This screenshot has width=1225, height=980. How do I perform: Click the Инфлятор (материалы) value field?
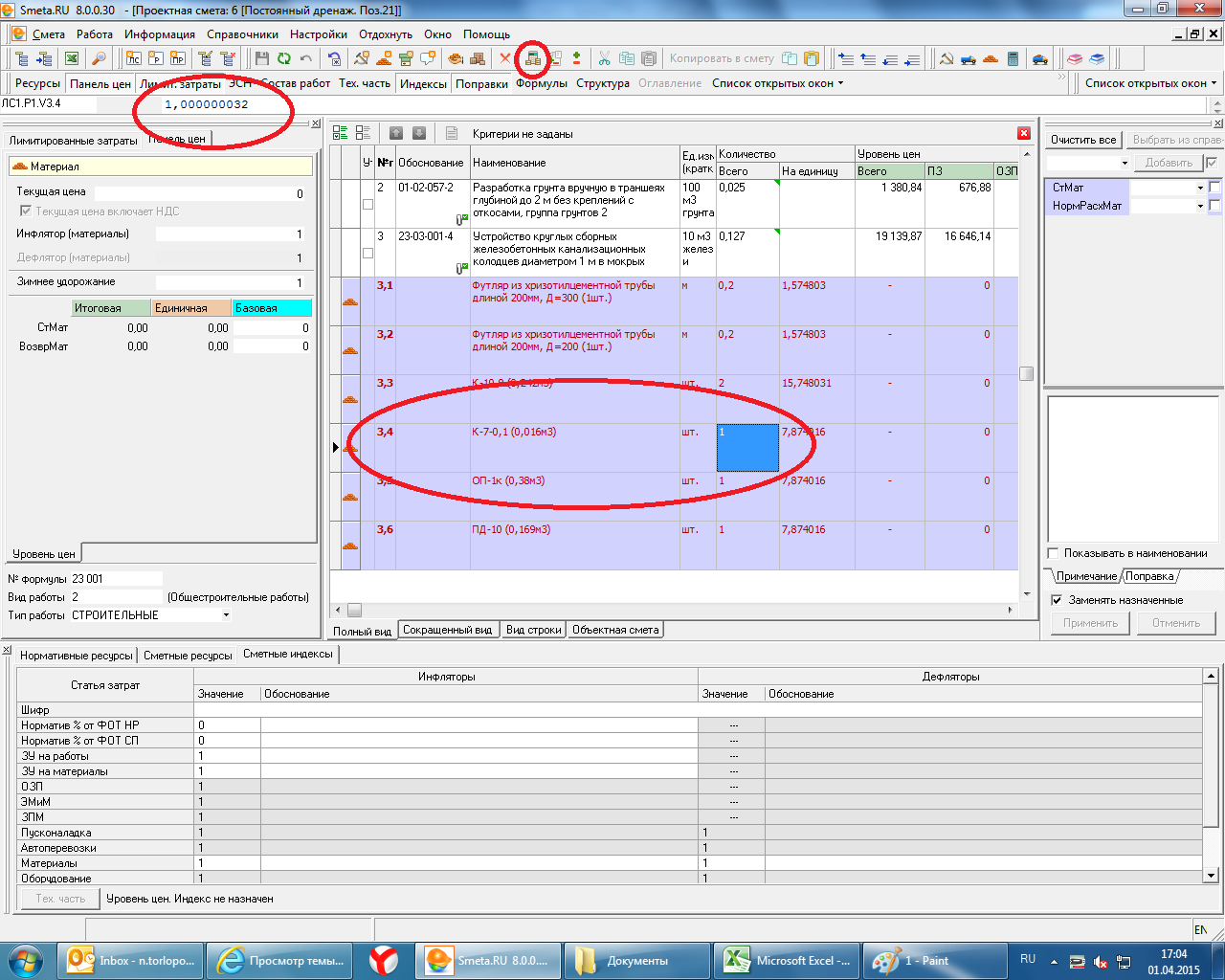point(231,234)
